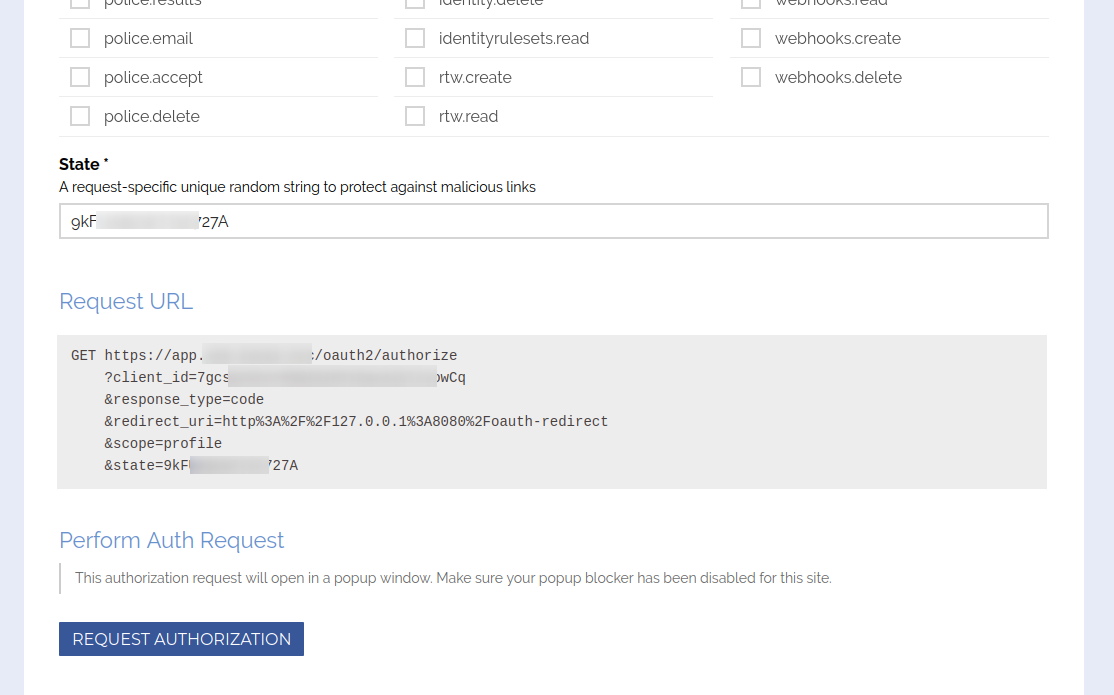
Task: Toggle the identityrulesets.read checkbox
Action: pos(415,39)
